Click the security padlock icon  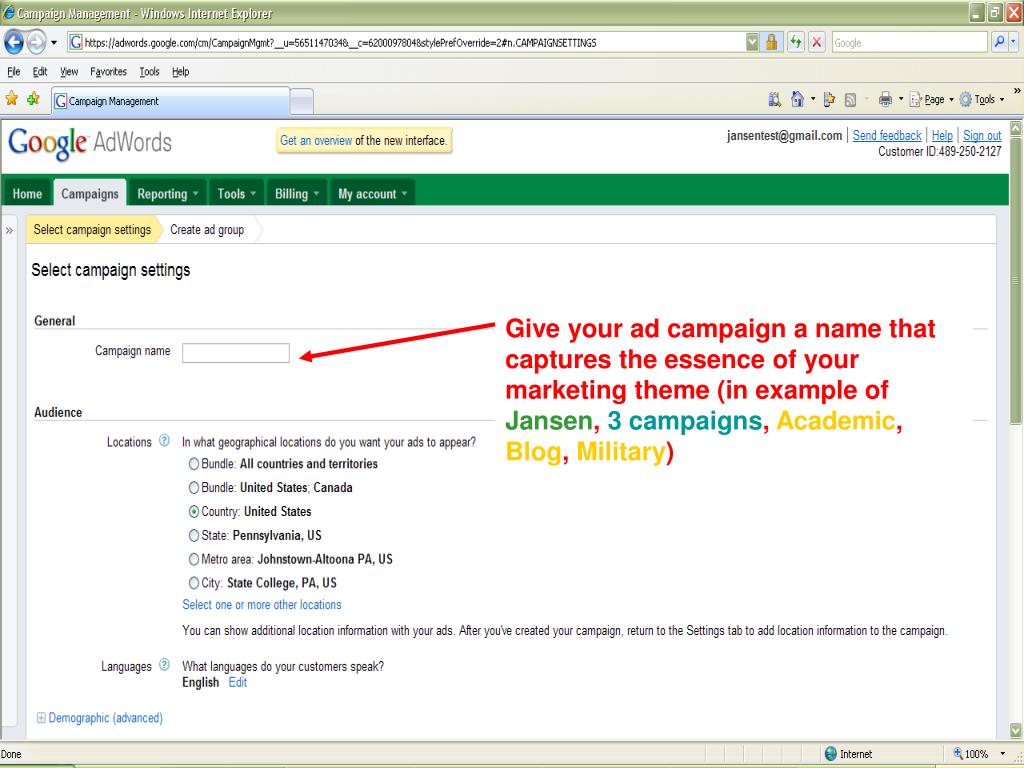772,43
